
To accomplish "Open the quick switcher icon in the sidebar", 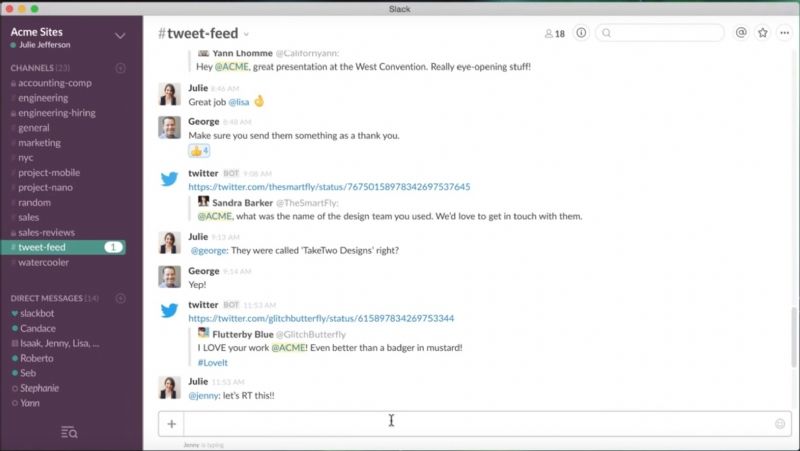I will tap(69, 433).
